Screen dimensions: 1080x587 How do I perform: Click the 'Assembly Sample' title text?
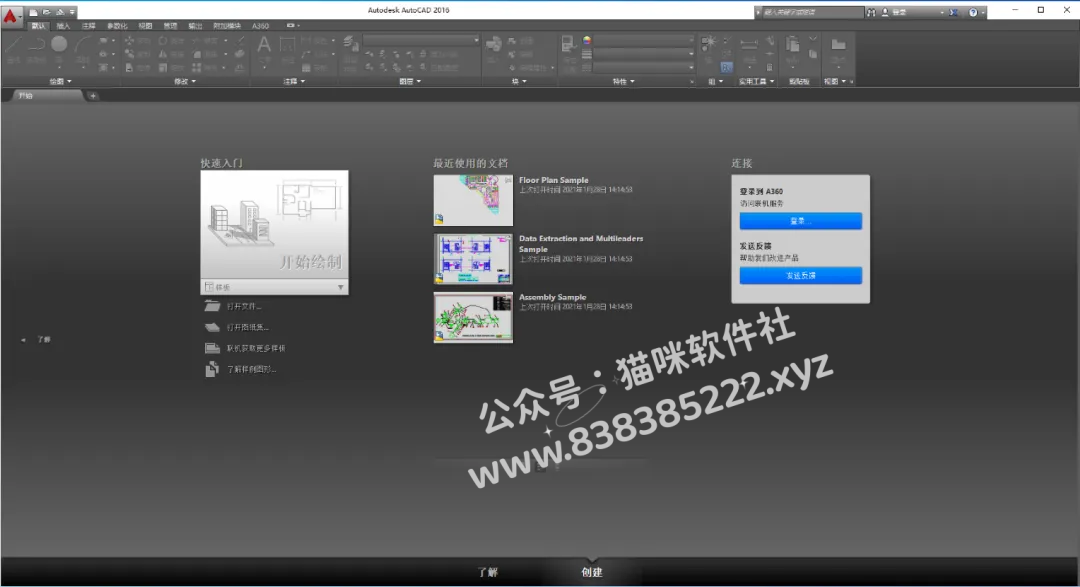click(x=552, y=297)
